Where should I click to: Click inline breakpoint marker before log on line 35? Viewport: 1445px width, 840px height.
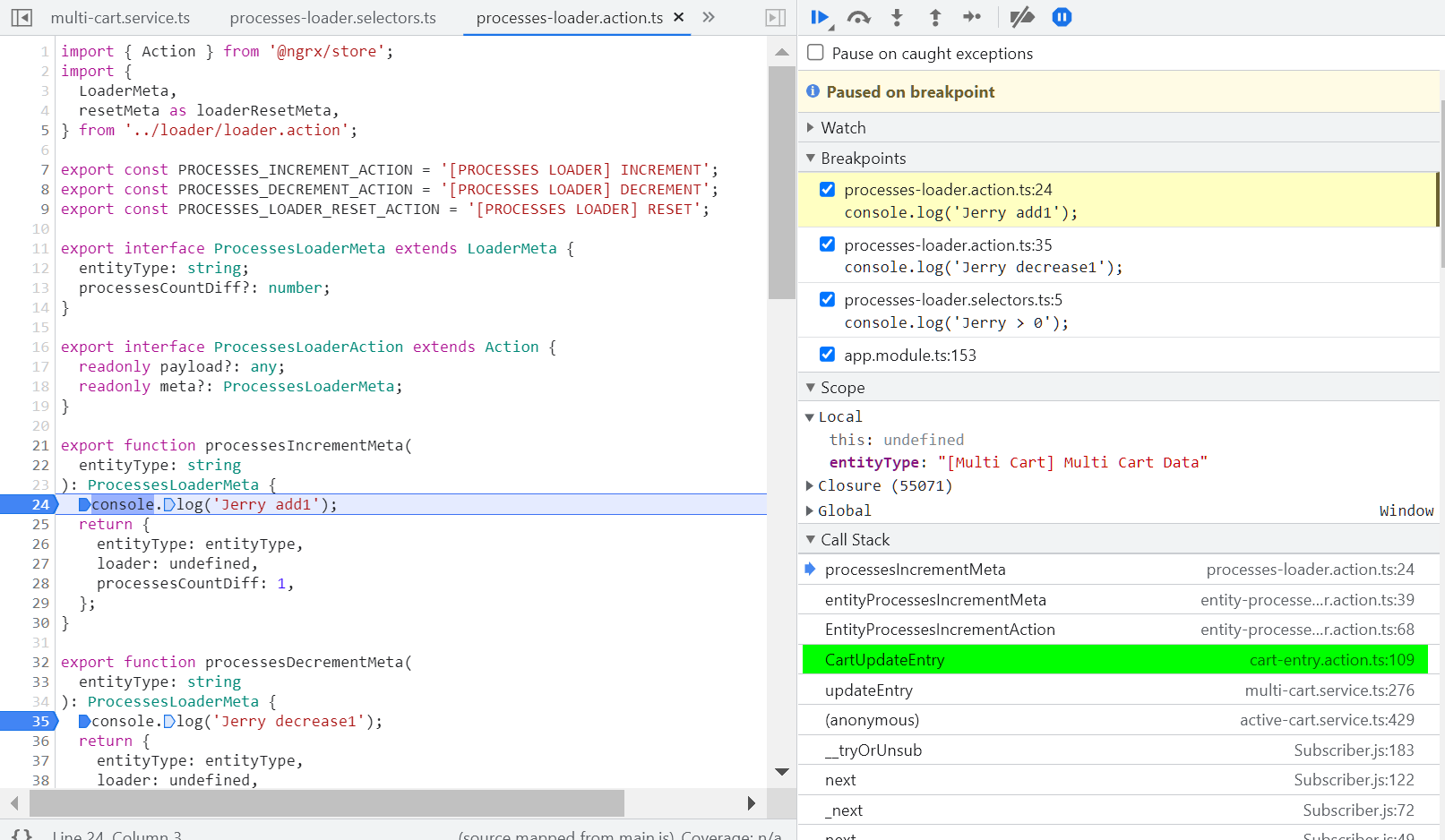coord(169,722)
